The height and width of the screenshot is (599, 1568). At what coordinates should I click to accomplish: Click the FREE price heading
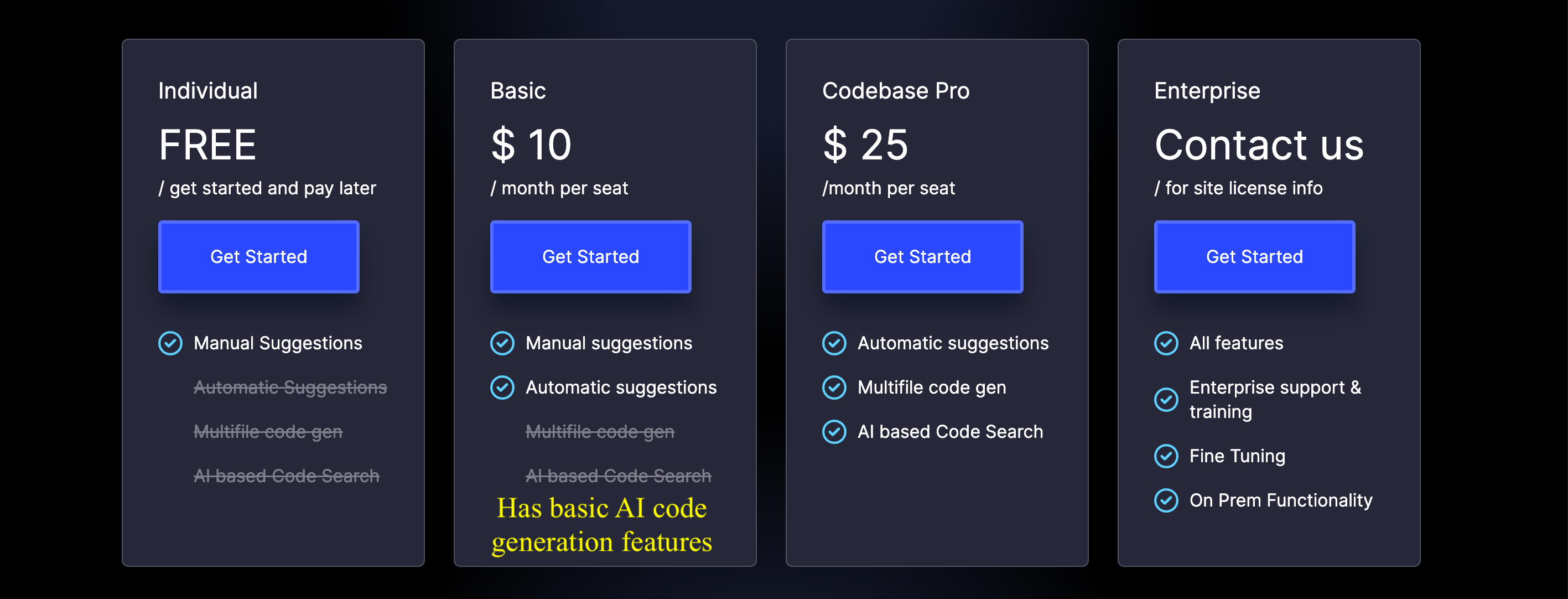coord(207,145)
